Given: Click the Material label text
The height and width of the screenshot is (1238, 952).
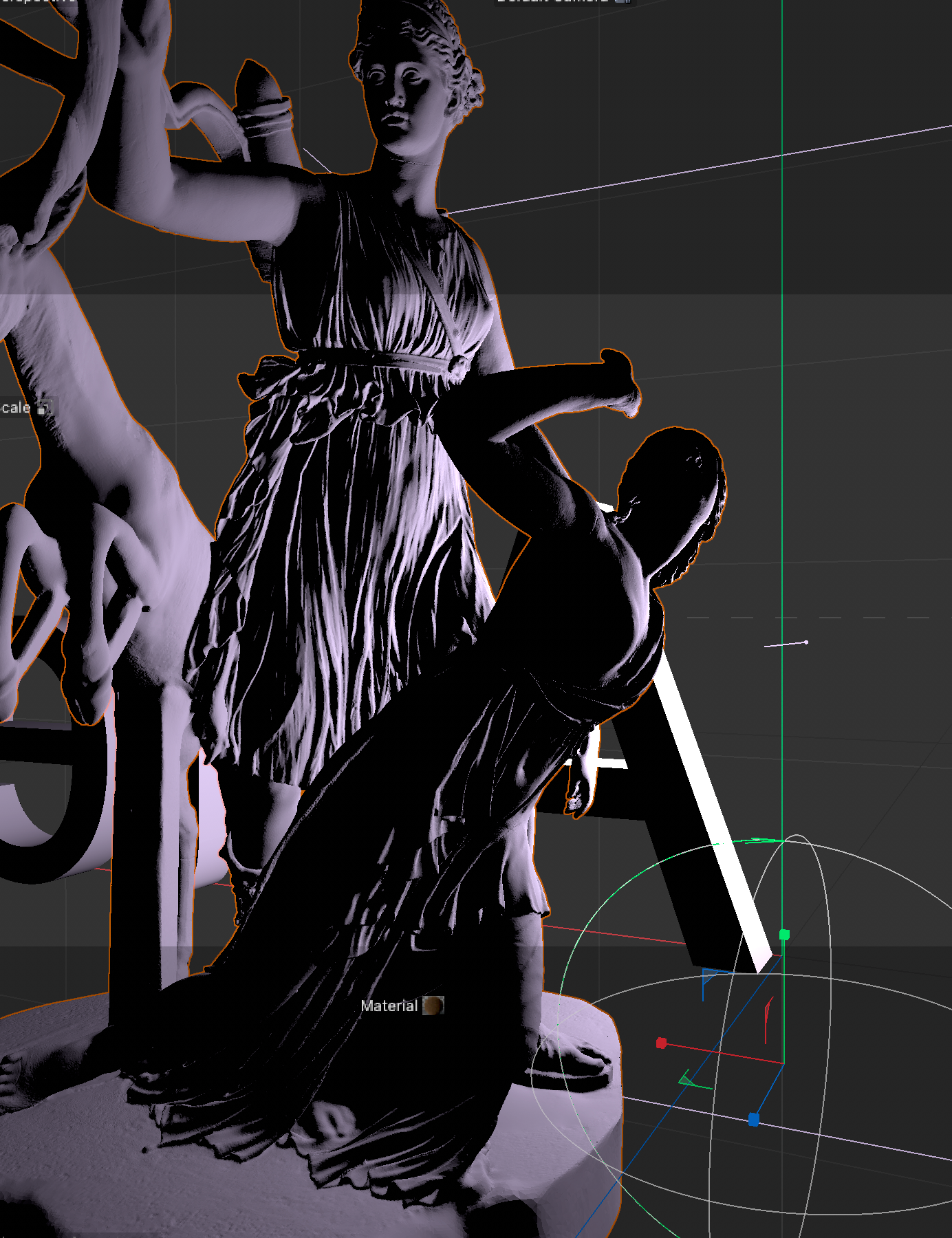Looking at the screenshot, I should (389, 1006).
